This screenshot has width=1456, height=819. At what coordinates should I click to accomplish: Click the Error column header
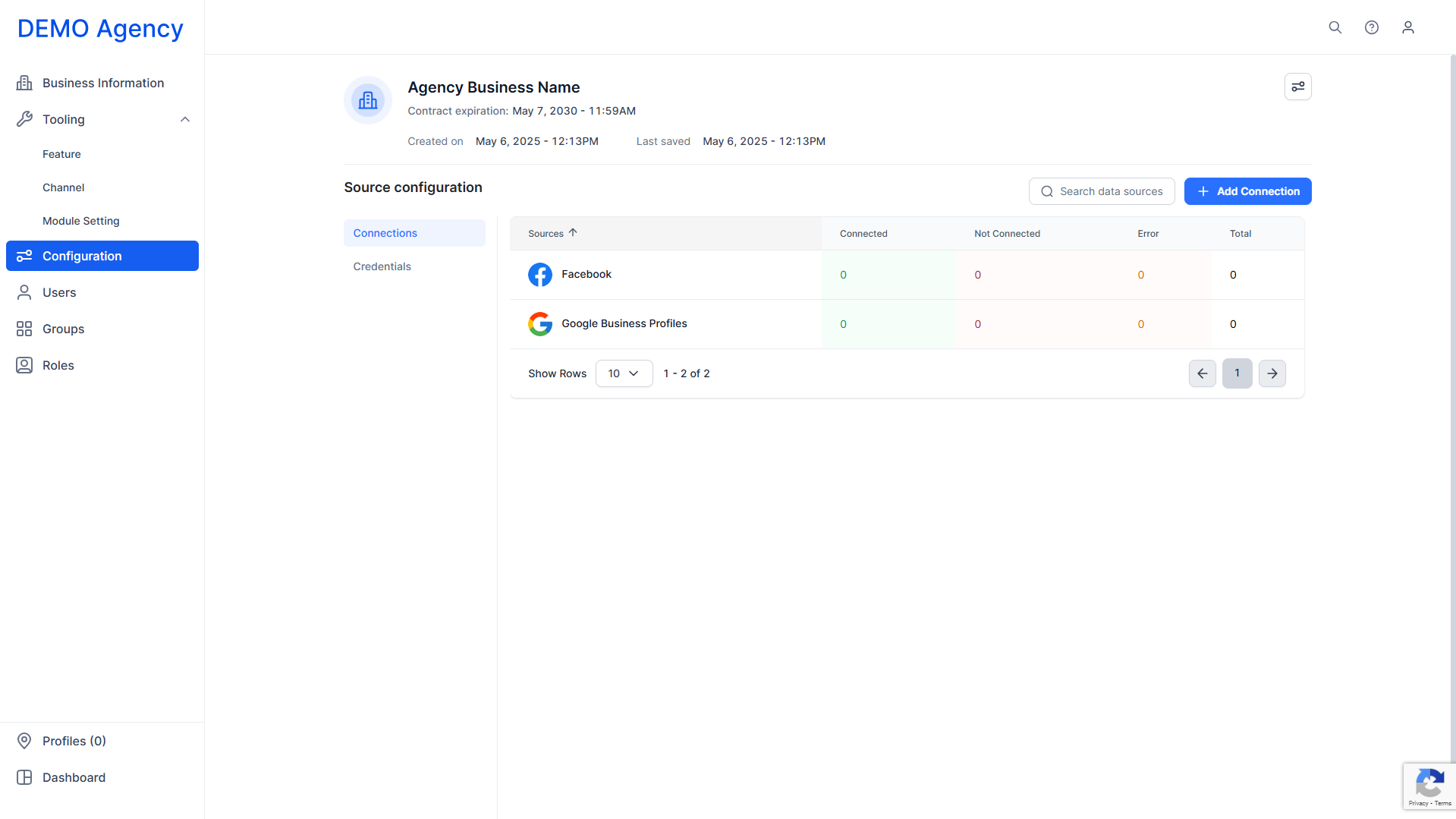coord(1148,234)
